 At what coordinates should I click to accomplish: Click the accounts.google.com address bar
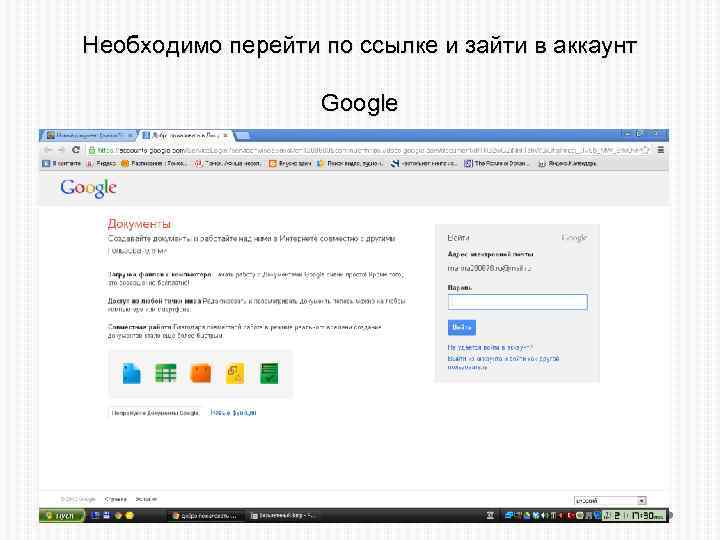(365, 150)
